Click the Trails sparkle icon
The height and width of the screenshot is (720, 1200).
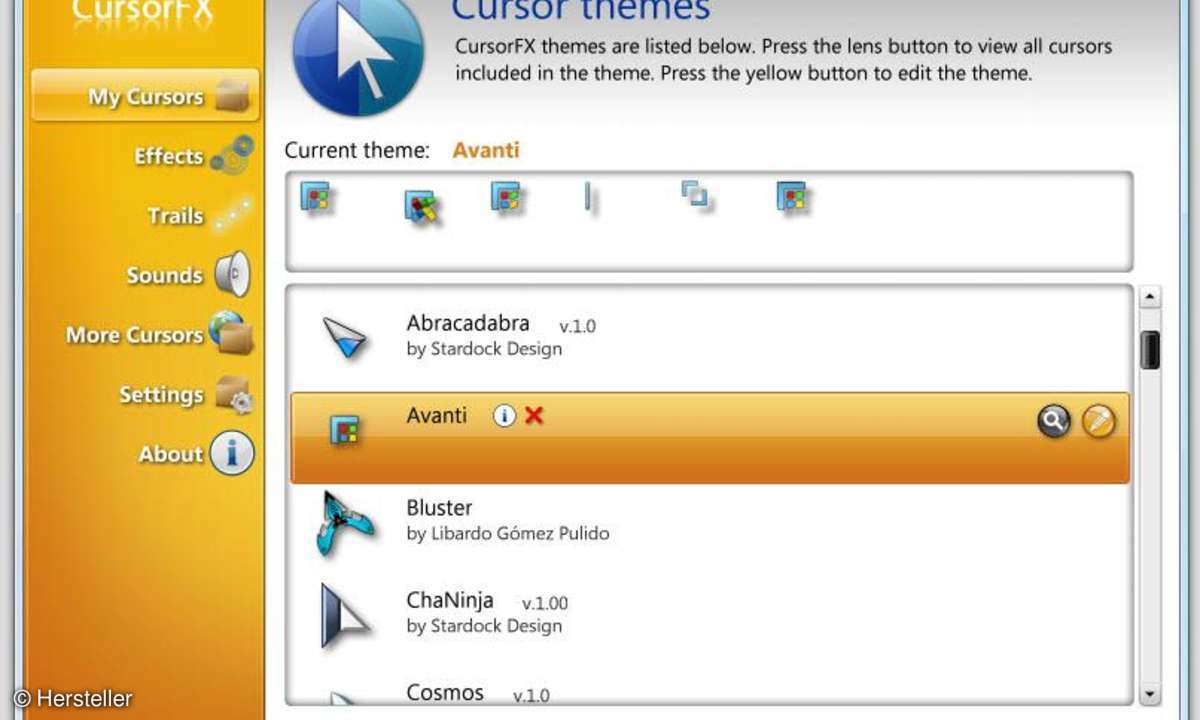point(232,214)
